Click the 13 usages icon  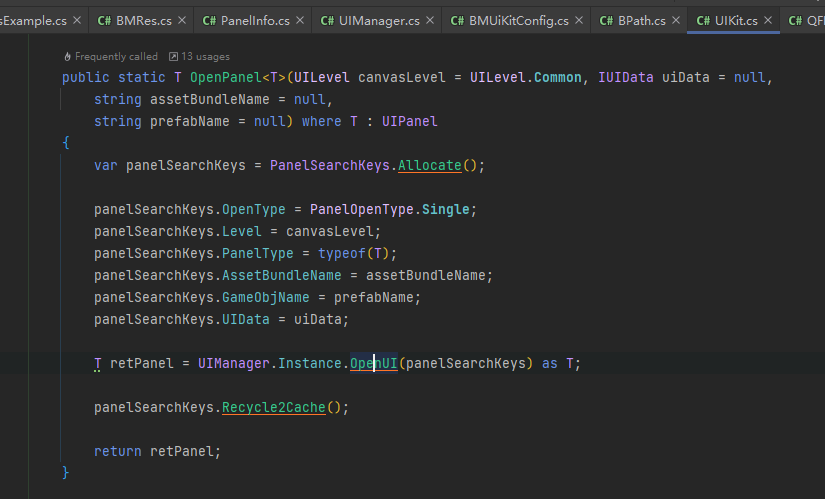click(x=173, y=56)
